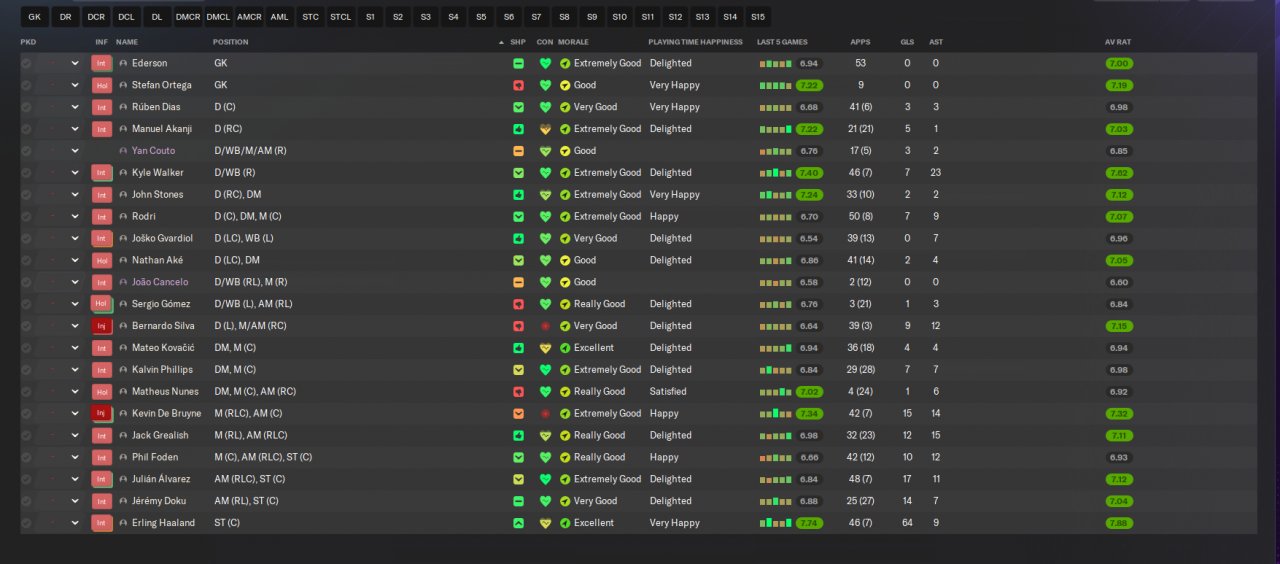Viewport: 1280px width, 564px height.
Task: Click Kyle Walker's green morale icon
Action: pos(565,173)
